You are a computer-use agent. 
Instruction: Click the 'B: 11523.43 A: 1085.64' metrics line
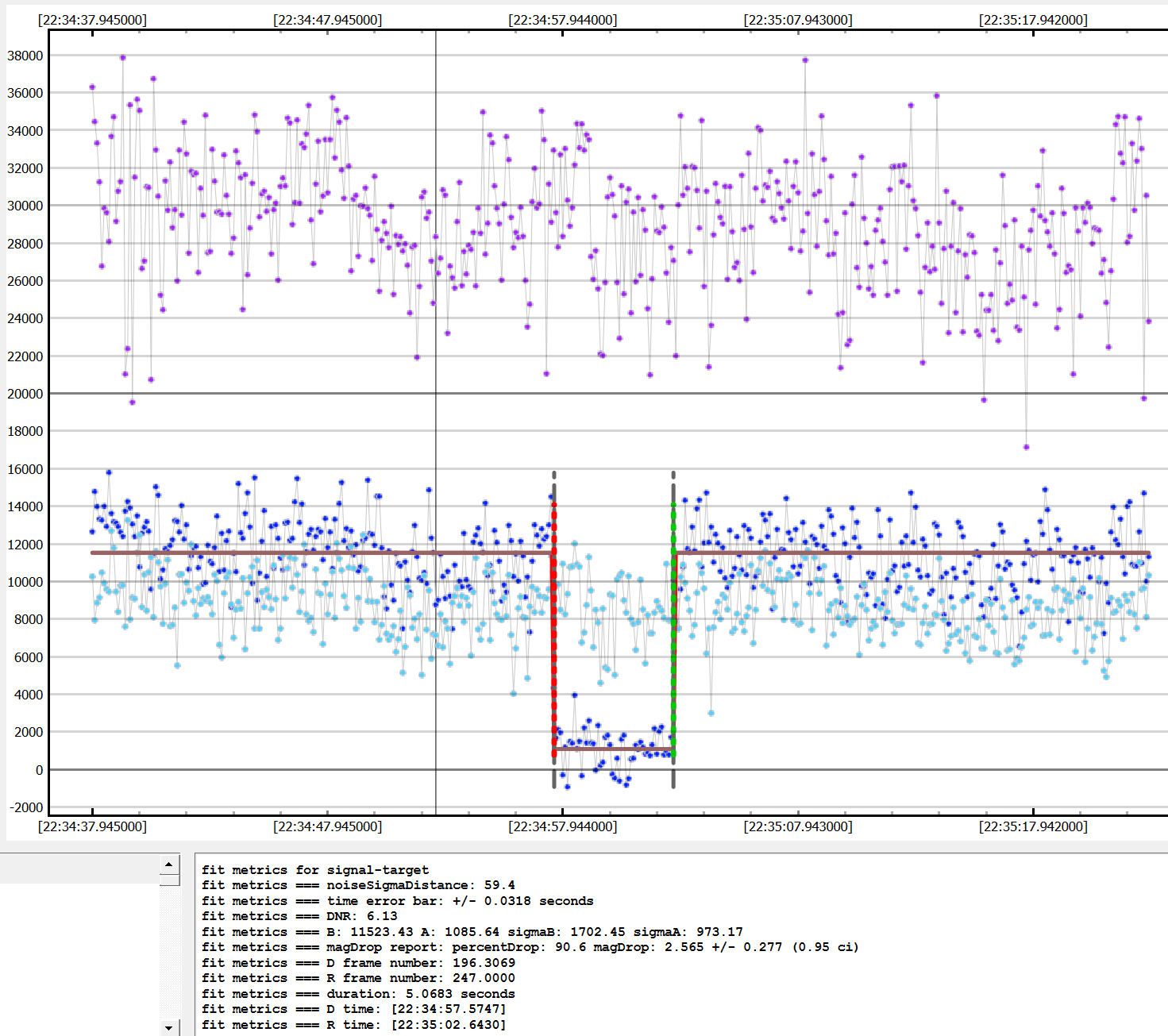tap(472, 932)
